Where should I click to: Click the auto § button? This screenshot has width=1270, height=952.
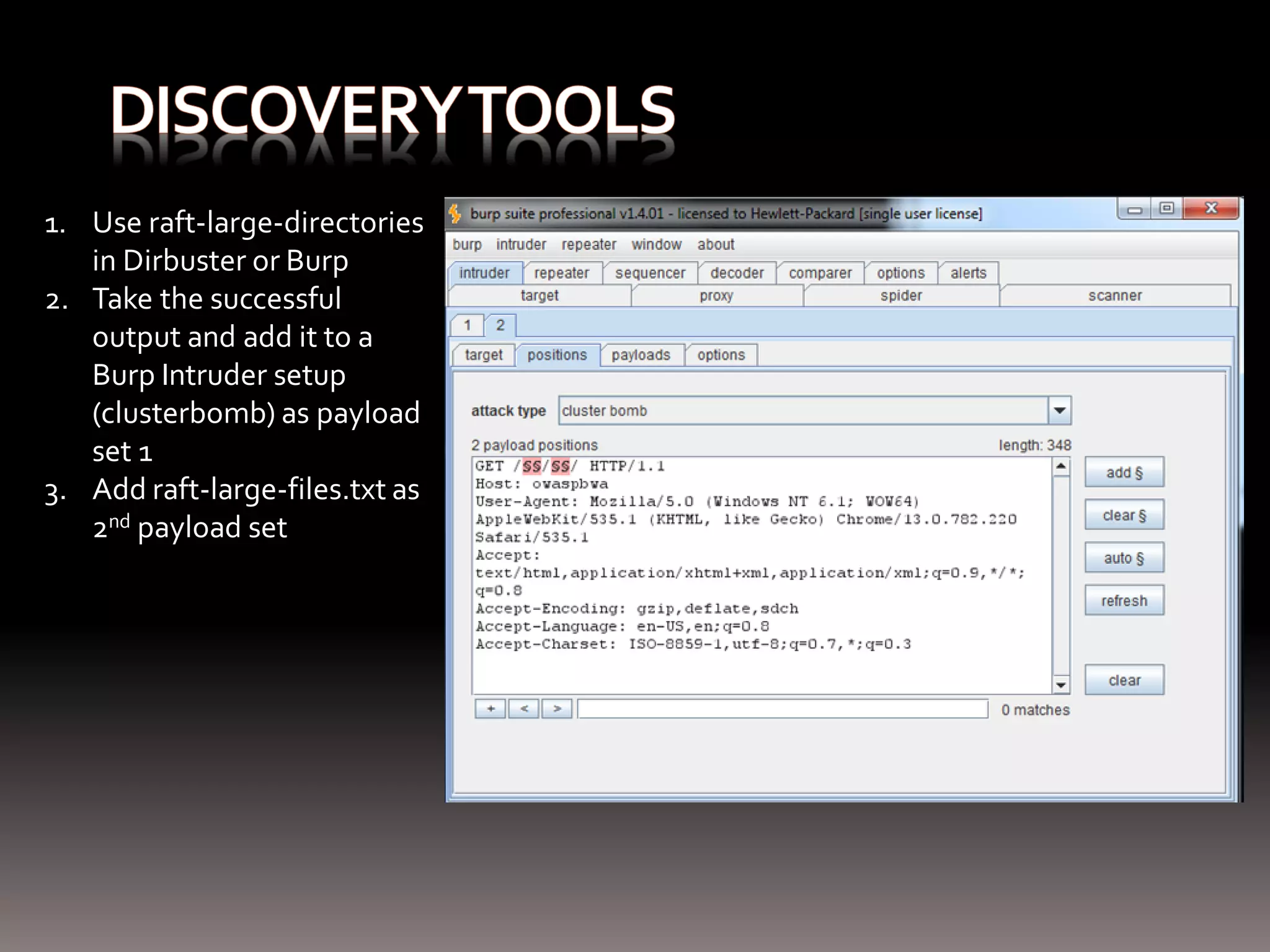pos(1124,558)
